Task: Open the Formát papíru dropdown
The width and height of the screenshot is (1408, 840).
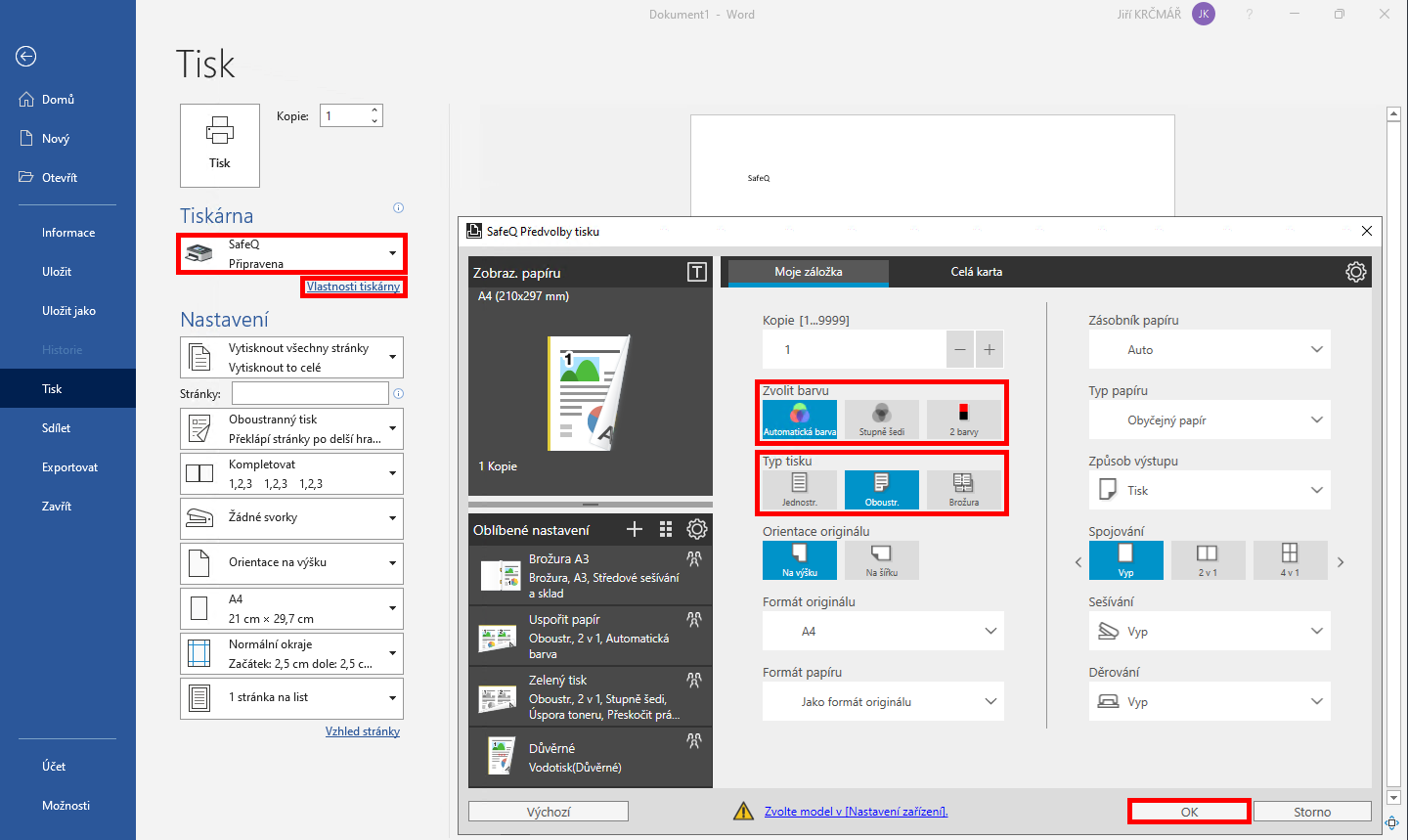Action: 883,701
